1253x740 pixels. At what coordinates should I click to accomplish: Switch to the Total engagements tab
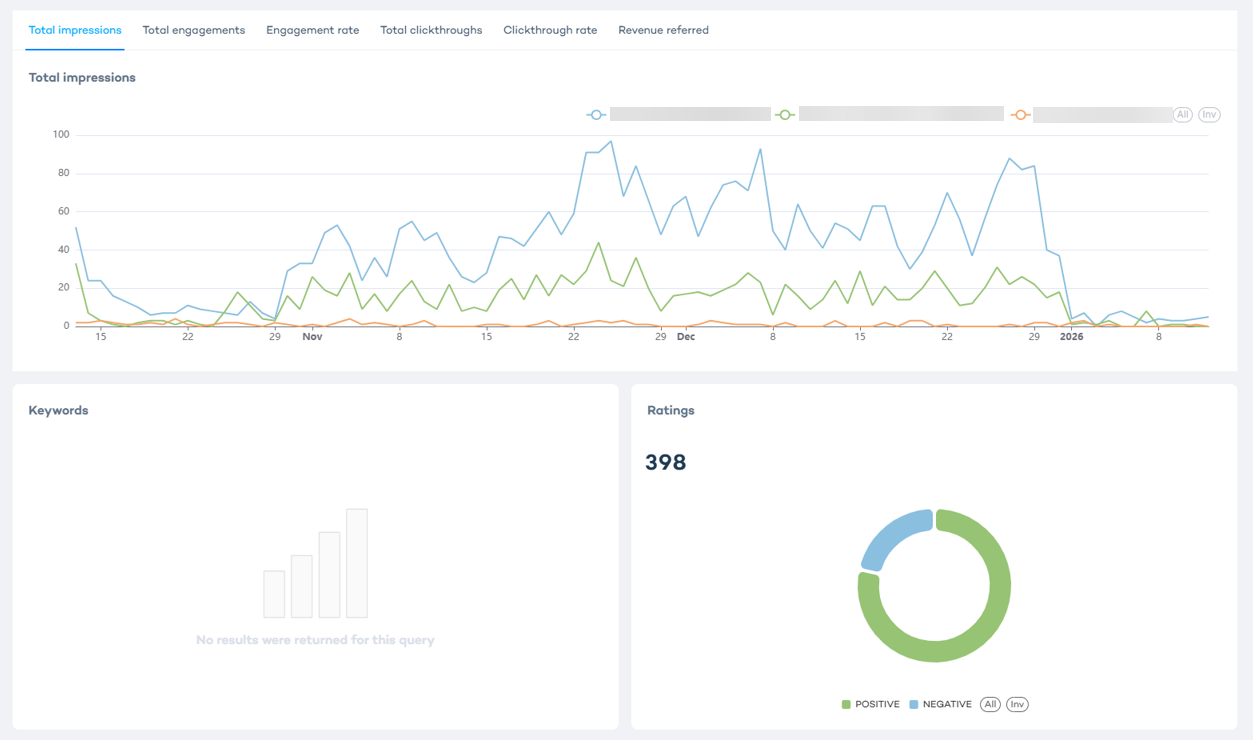click(x=193, y=30)
